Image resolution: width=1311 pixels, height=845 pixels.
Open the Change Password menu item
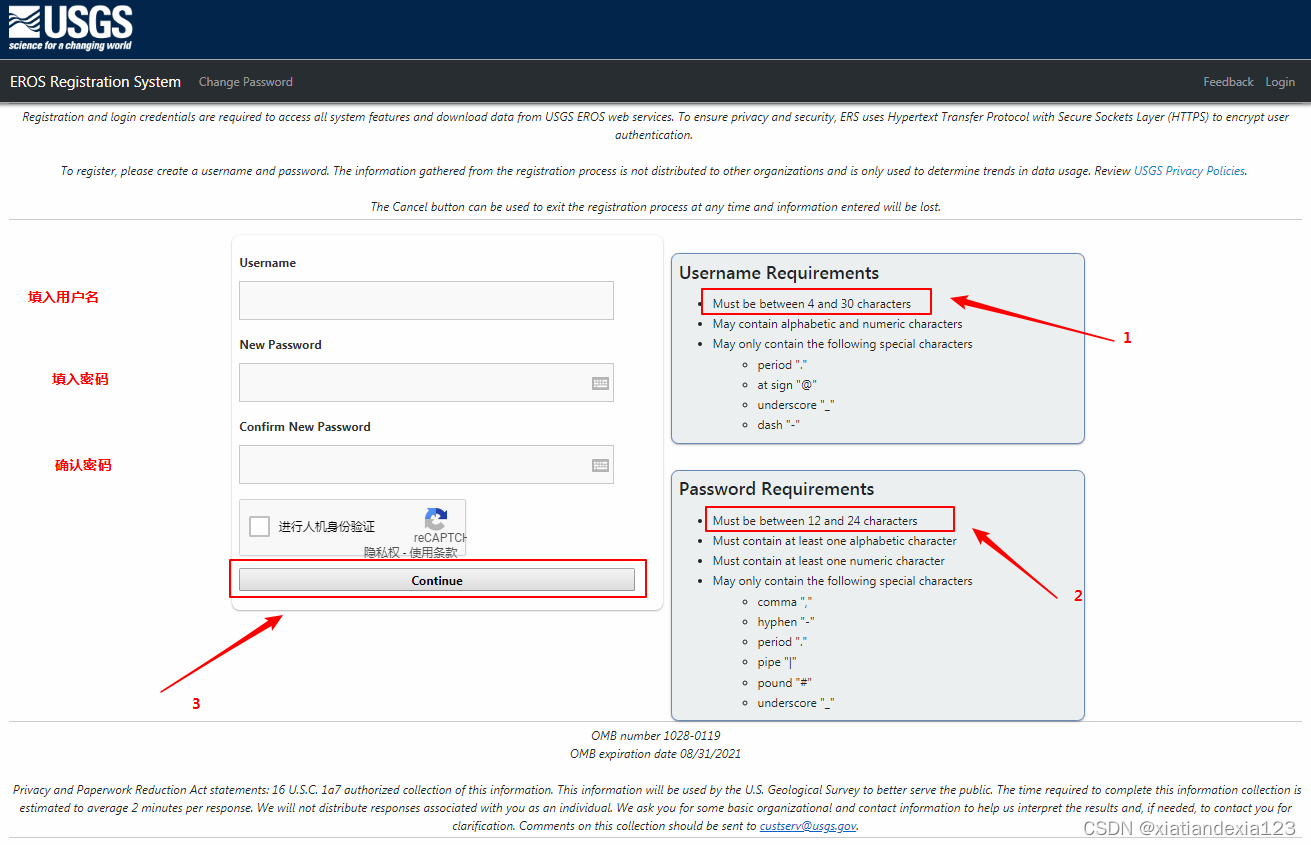click(x=246, y=82)
